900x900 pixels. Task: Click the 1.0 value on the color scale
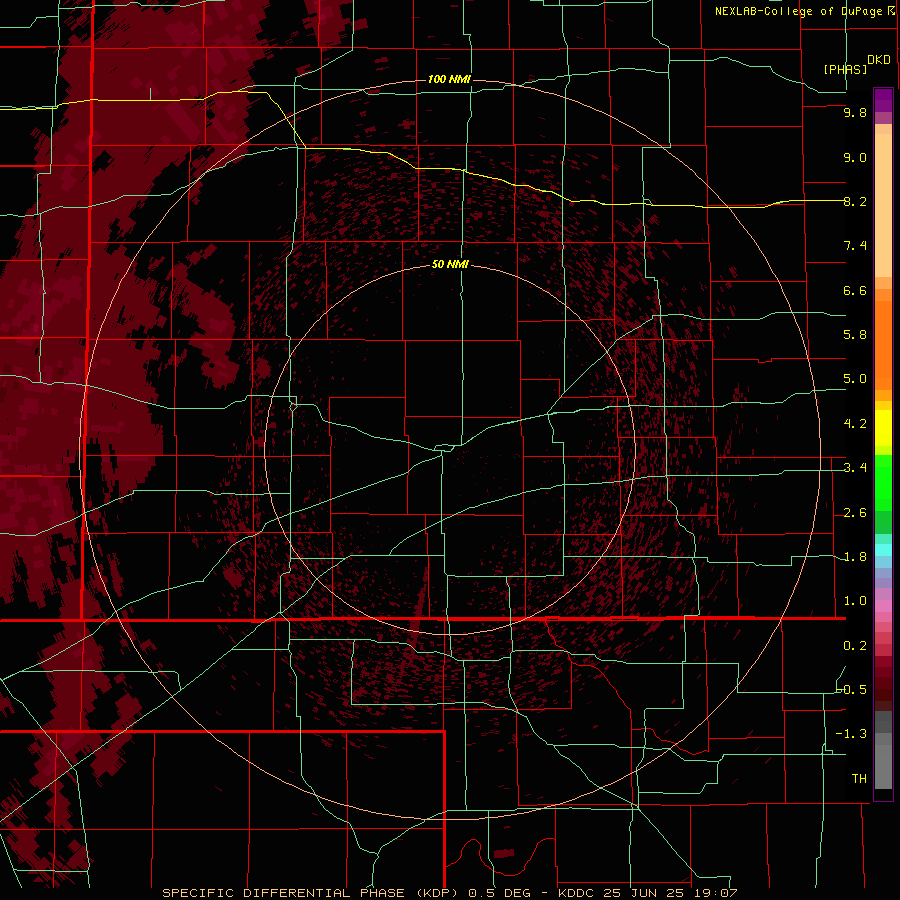[855, 601]
